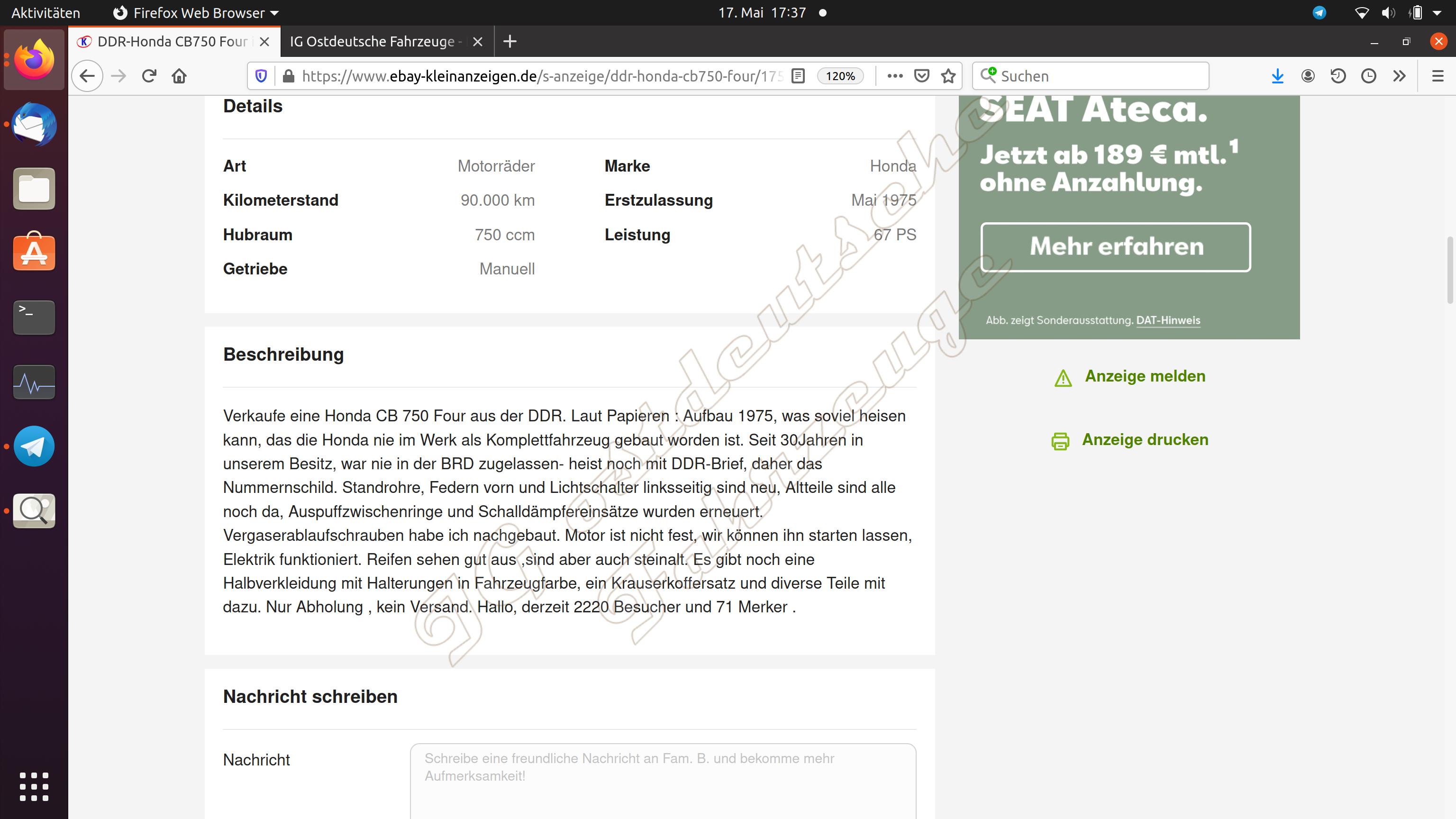The image size is (1456, 819).
Task: Save page to Pocket
Action: [x=921, y=76]
